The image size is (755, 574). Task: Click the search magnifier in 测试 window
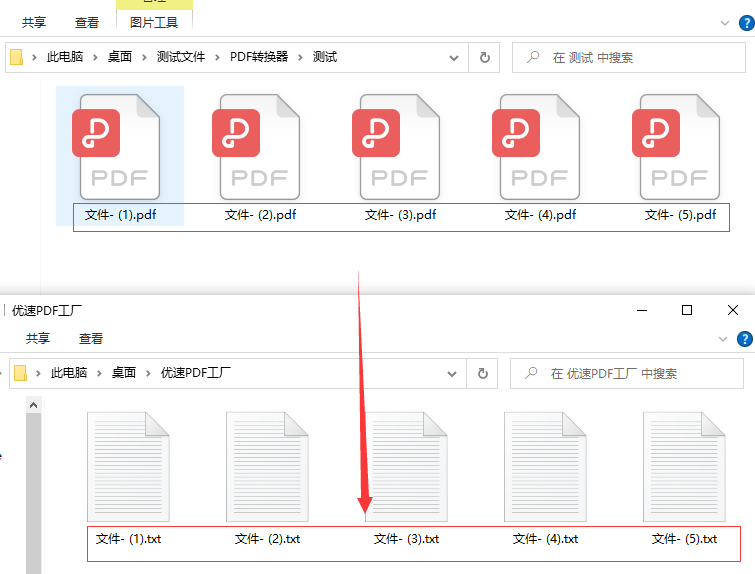[x=533, y=57]
